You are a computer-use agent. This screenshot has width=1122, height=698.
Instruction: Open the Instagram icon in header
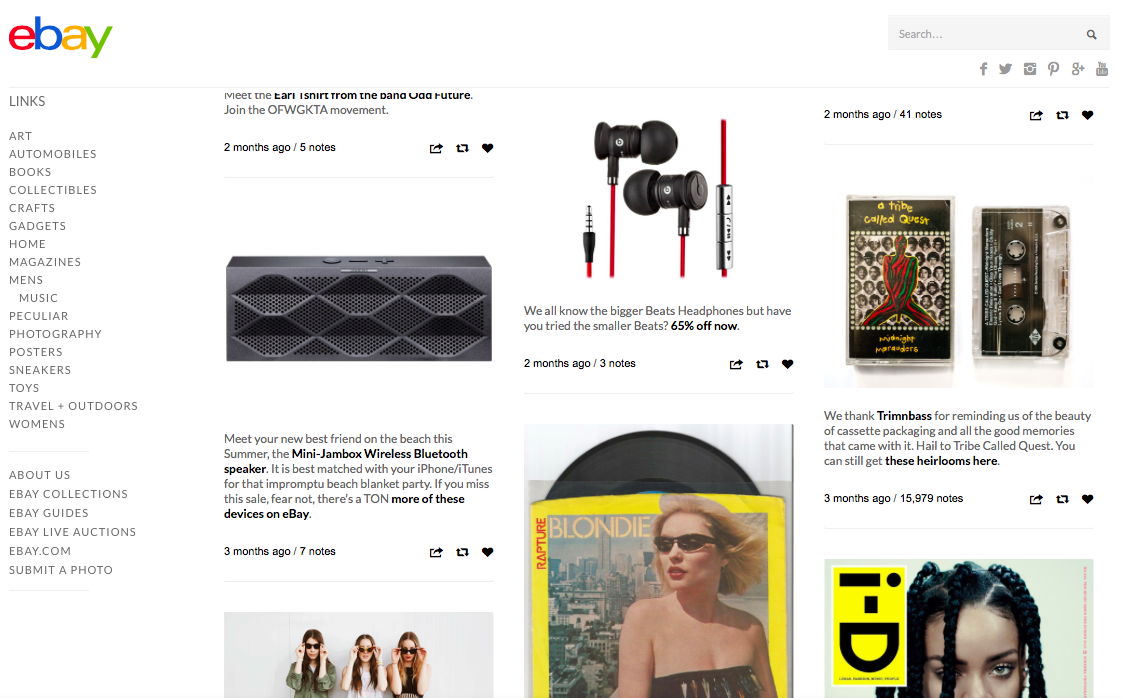click(x=1030, y=69)
